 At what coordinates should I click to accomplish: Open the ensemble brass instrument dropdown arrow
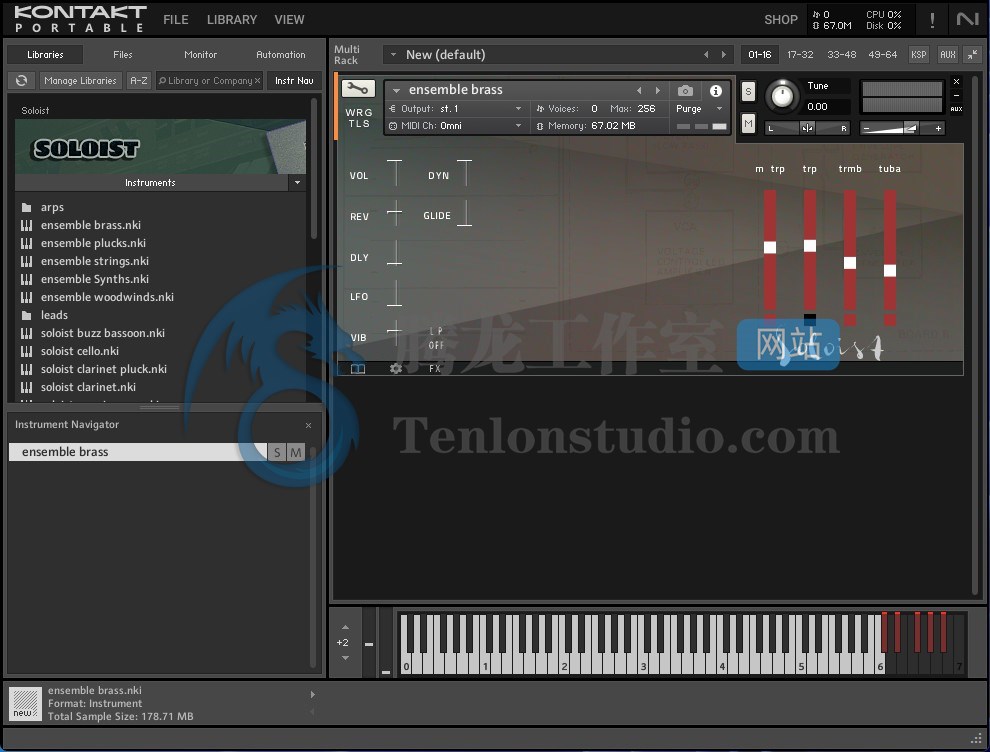point(397,90)
